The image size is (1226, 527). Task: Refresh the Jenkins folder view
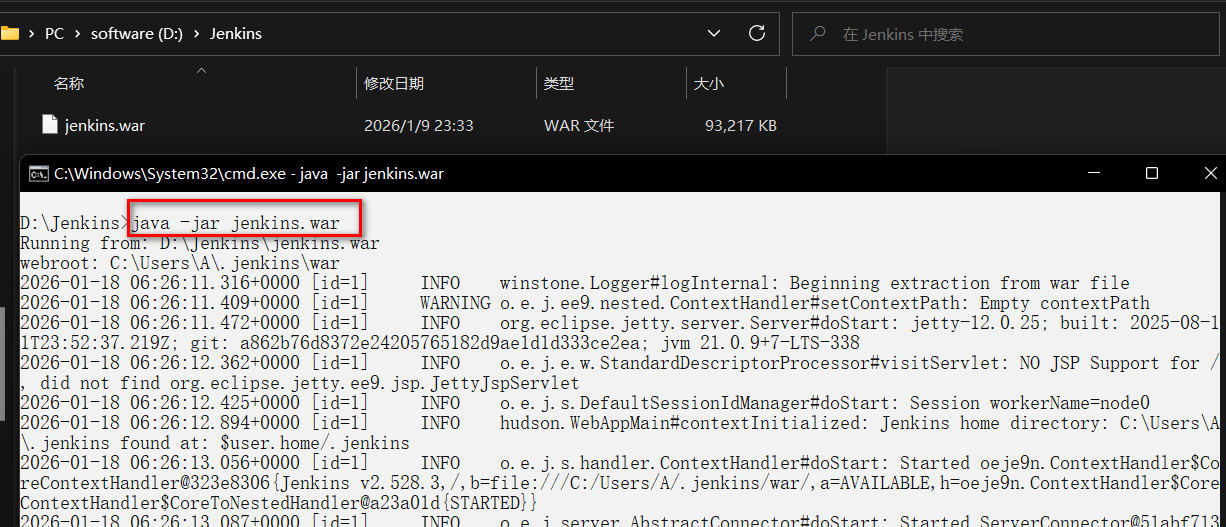pyautogui.click(x=757, y=33)
